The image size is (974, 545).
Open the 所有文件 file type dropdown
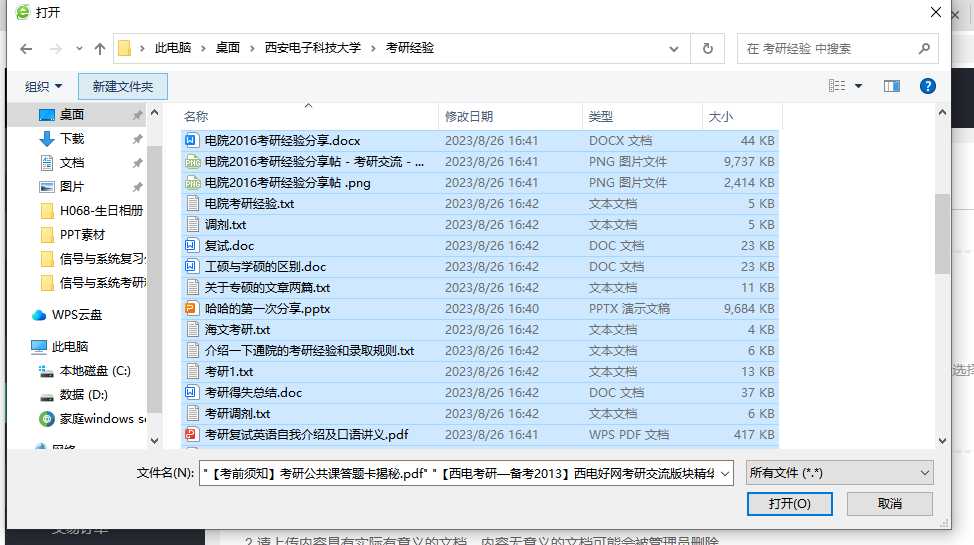point(840,473)
